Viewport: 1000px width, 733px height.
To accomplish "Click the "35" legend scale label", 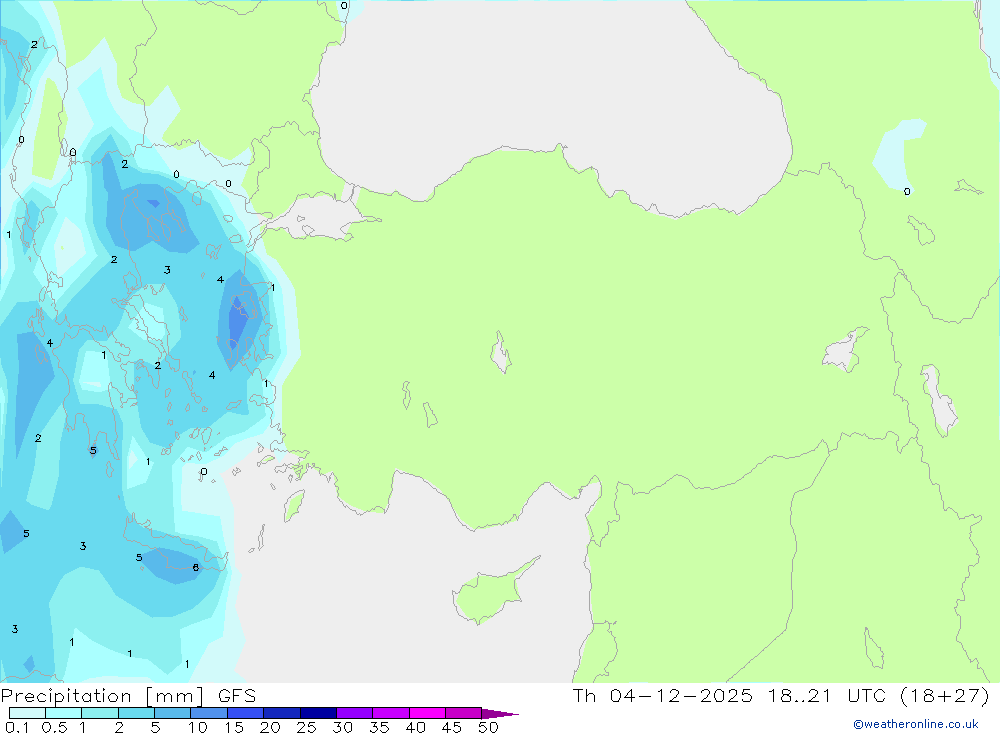I will pyautogui.click(x=379, y=727).
